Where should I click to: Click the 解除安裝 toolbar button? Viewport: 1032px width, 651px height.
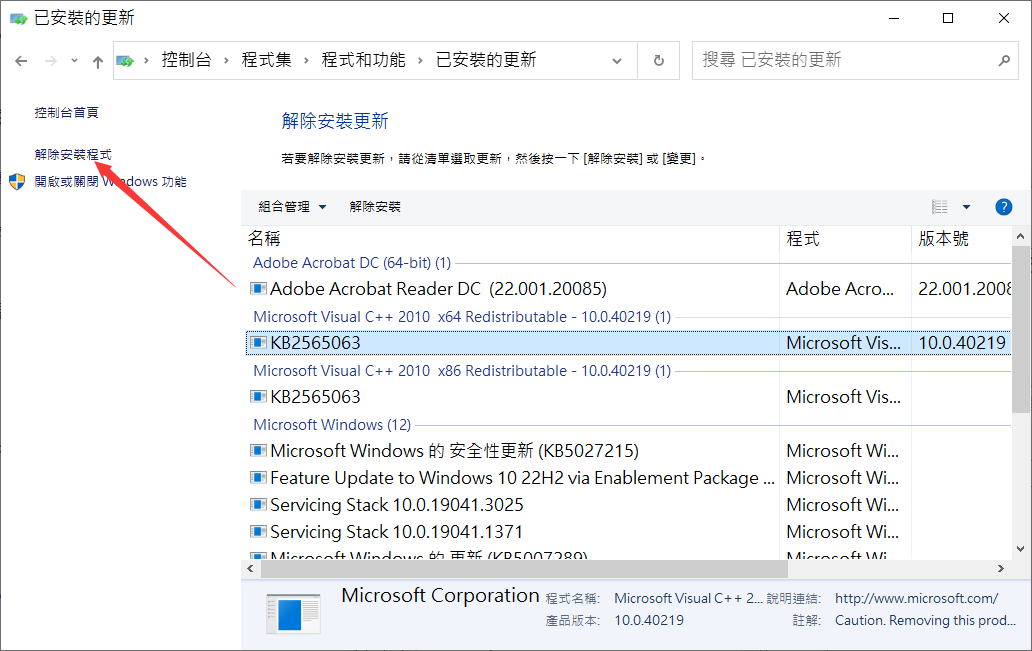pos(375,207)
